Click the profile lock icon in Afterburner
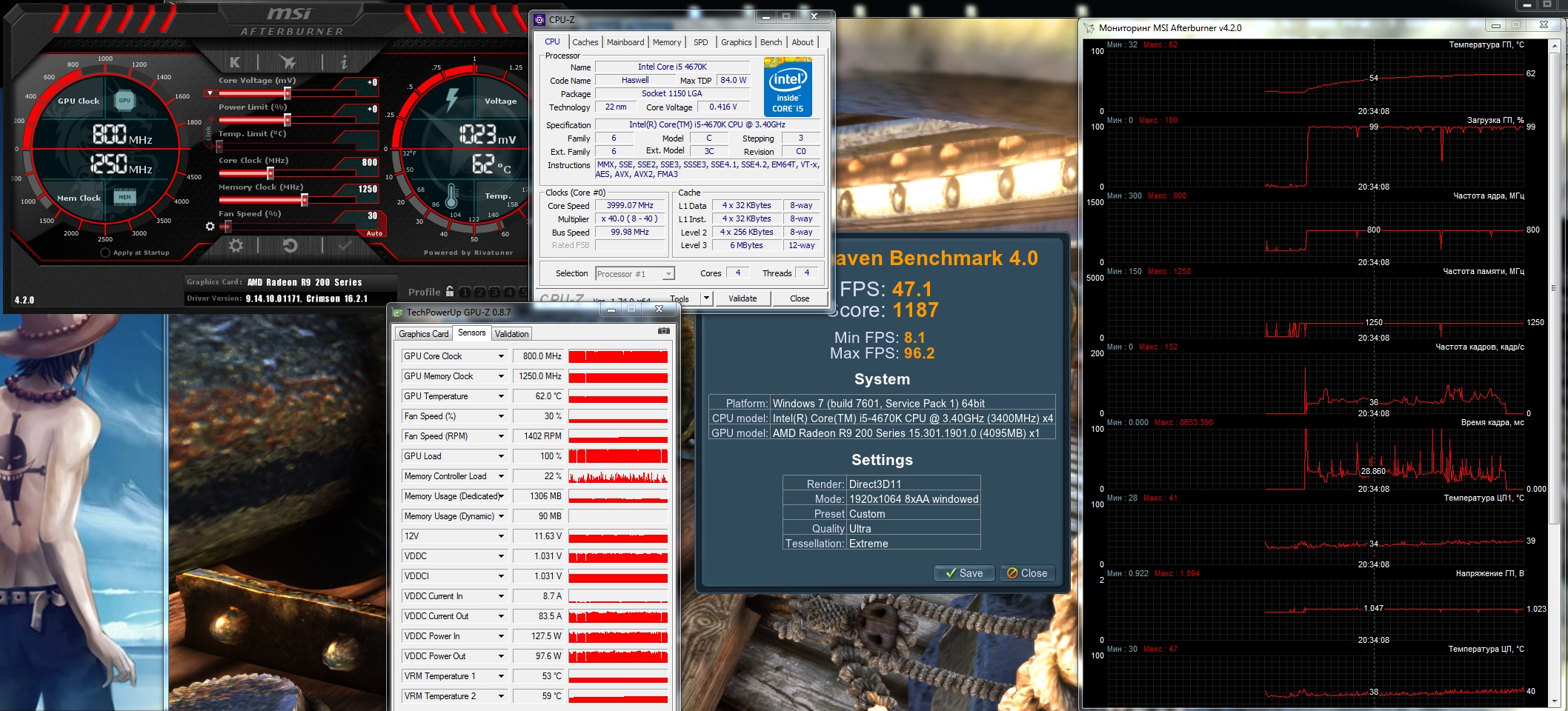This screenshot has height=711, width=1568. 449,292
